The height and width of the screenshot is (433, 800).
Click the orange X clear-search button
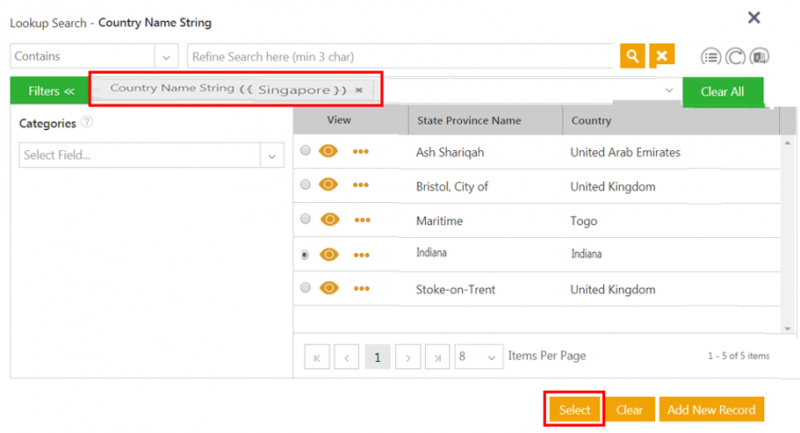661,56
